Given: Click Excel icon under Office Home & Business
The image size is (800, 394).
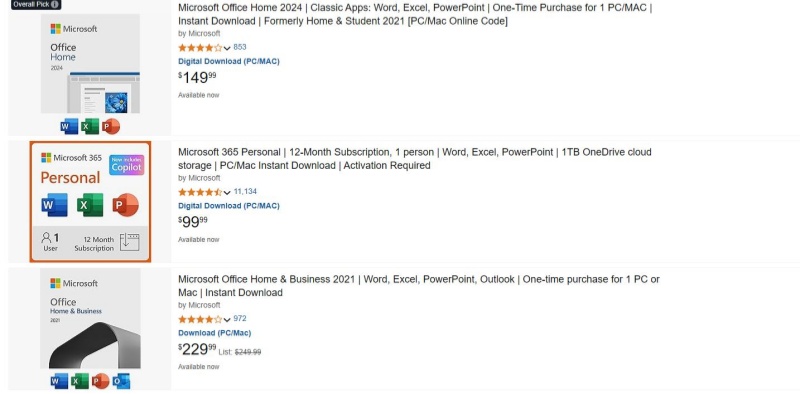Looking at the screenshot, I should (80, 381).
